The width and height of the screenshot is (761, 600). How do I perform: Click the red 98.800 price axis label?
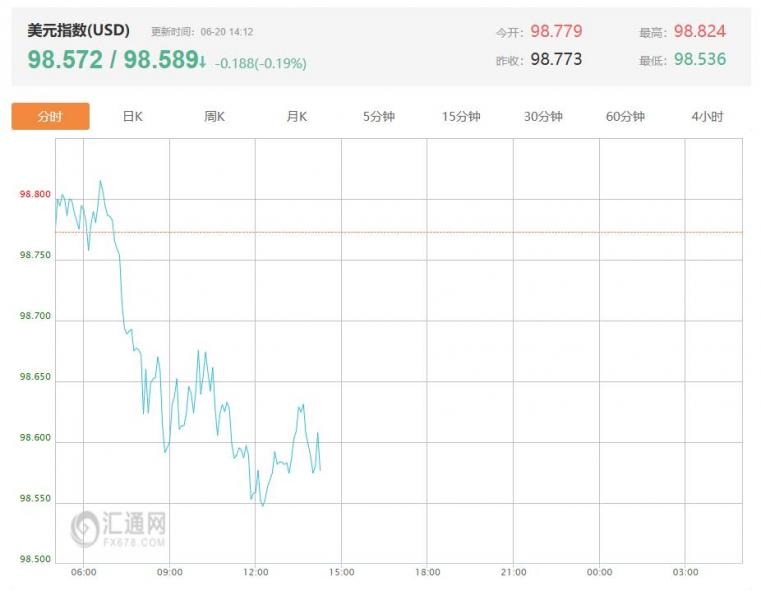tap(34, 194)
